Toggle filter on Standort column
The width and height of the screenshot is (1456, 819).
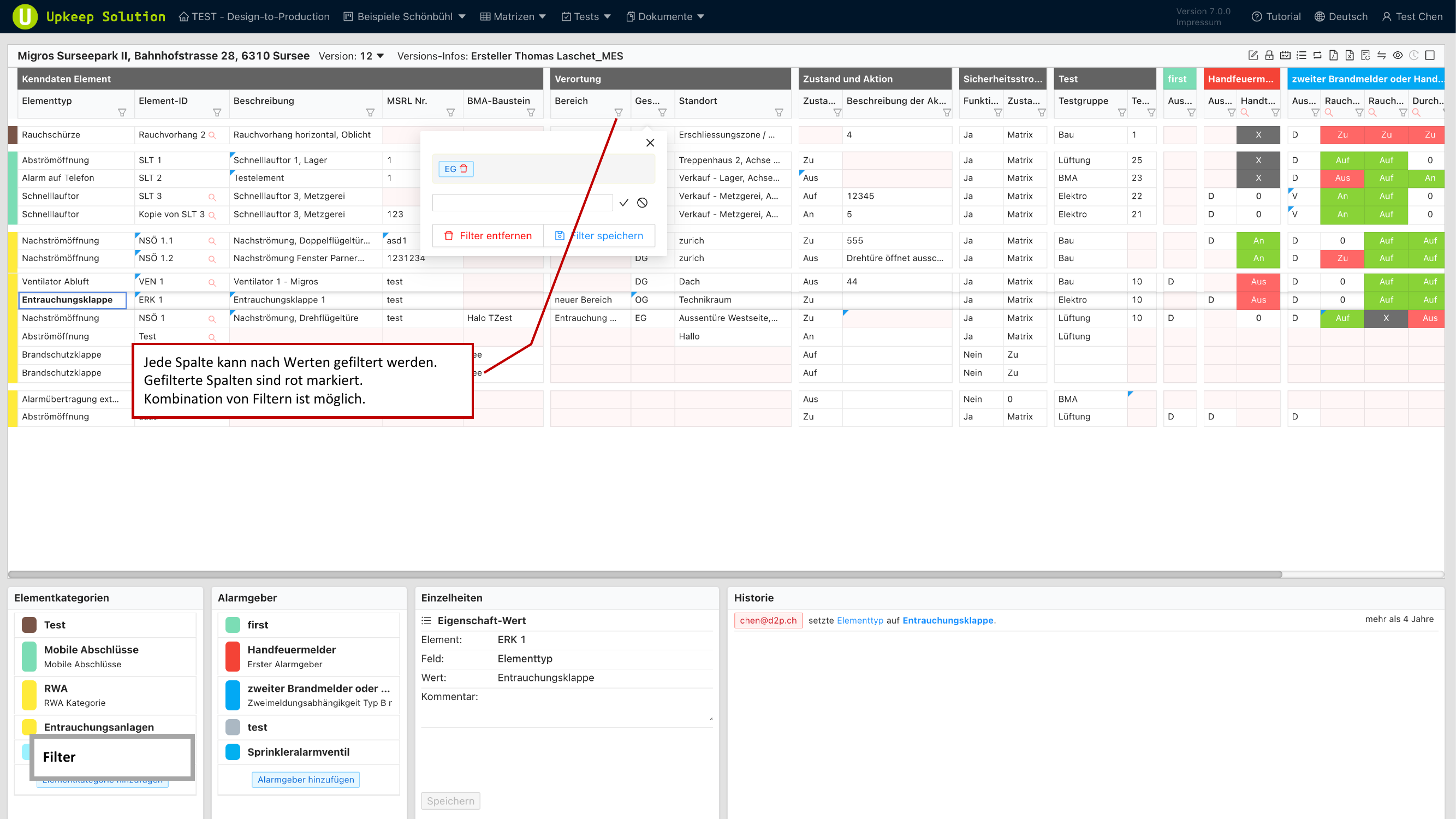(778, 112)
